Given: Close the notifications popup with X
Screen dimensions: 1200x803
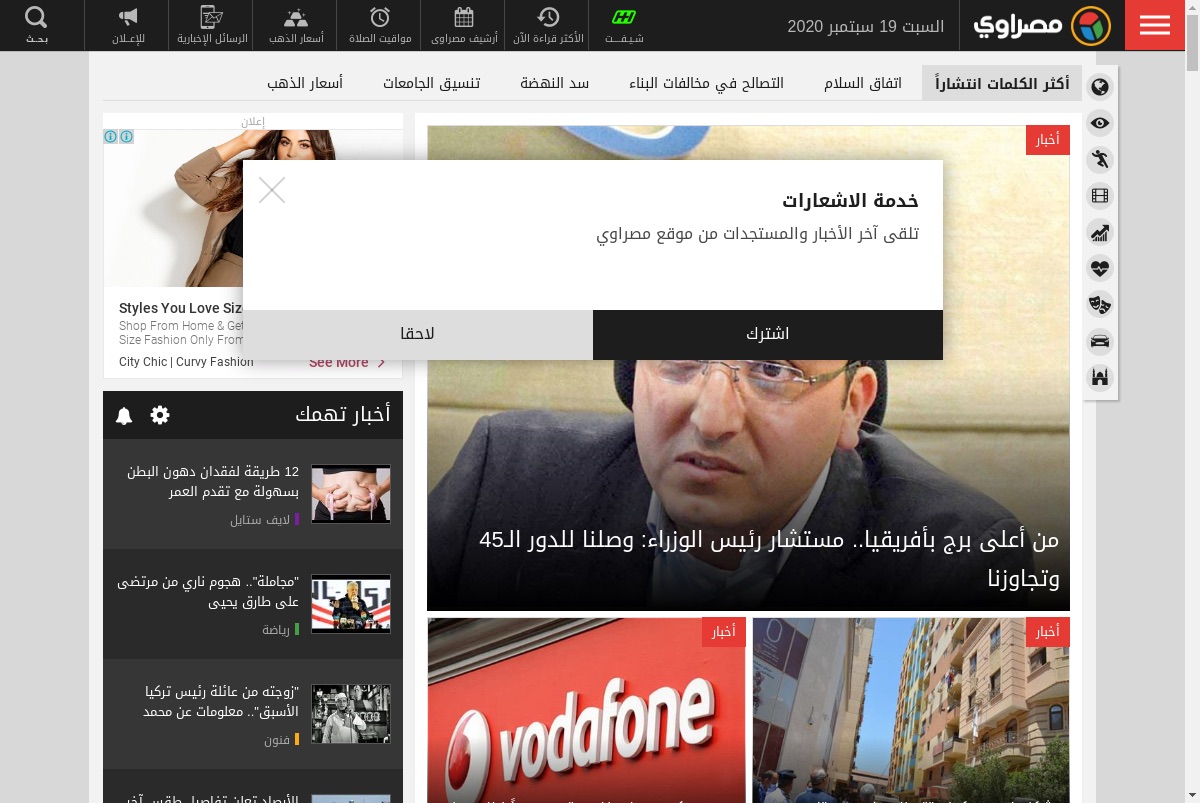Looking at the screenshot, I should click(272, 190).
